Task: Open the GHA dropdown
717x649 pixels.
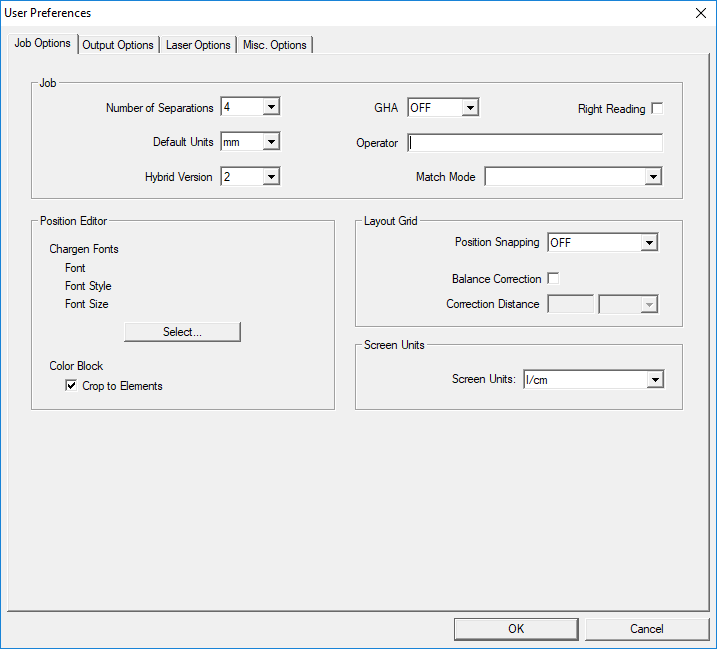Action: click(x=470, y=108)
